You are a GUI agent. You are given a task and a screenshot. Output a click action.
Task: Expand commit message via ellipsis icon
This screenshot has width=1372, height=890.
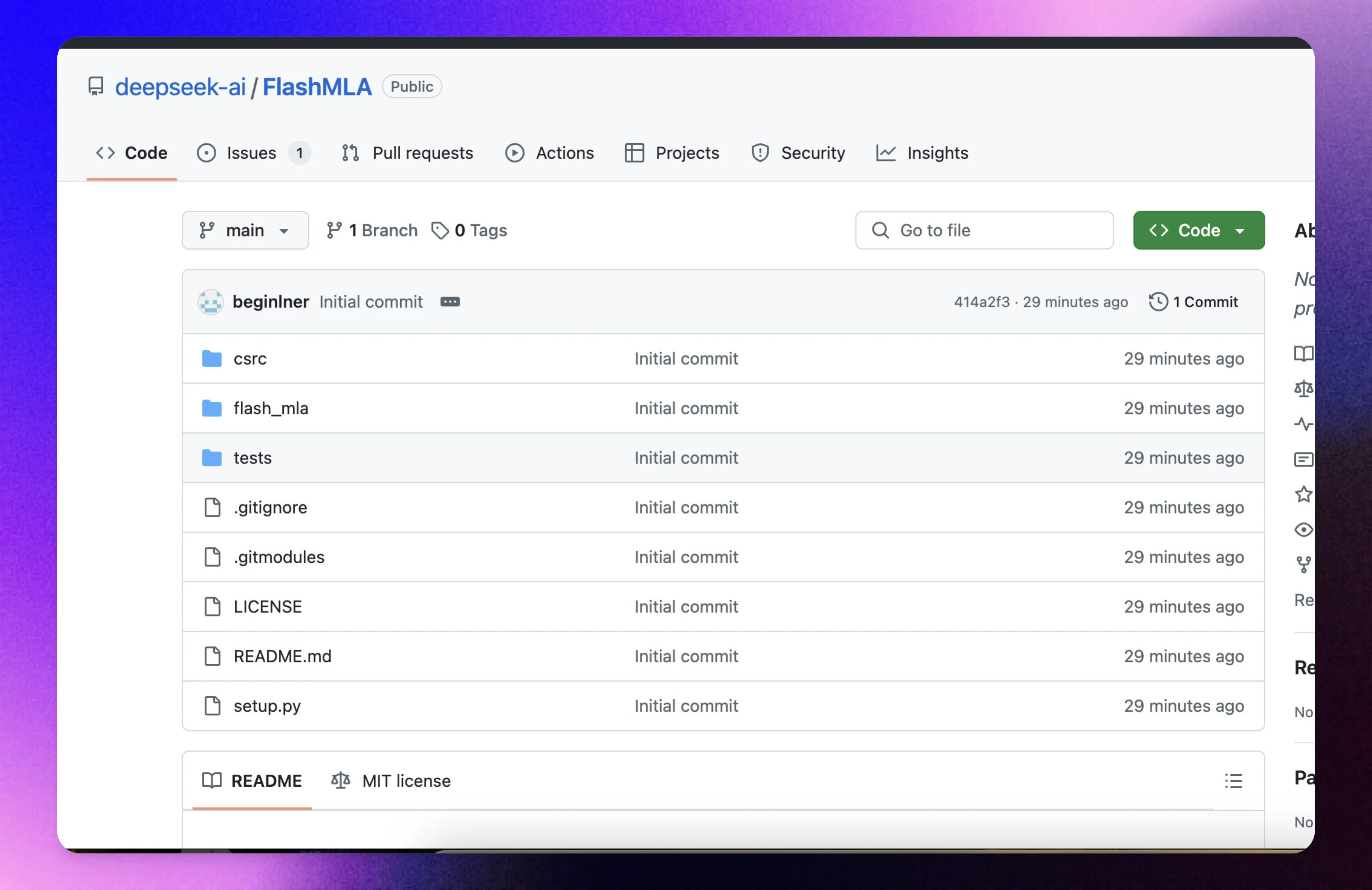pos(450,301)
